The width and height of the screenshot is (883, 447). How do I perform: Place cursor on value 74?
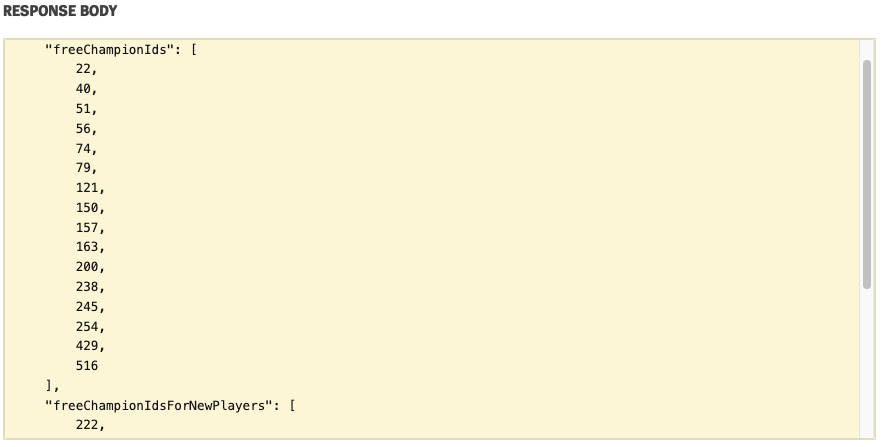point(83,148)
